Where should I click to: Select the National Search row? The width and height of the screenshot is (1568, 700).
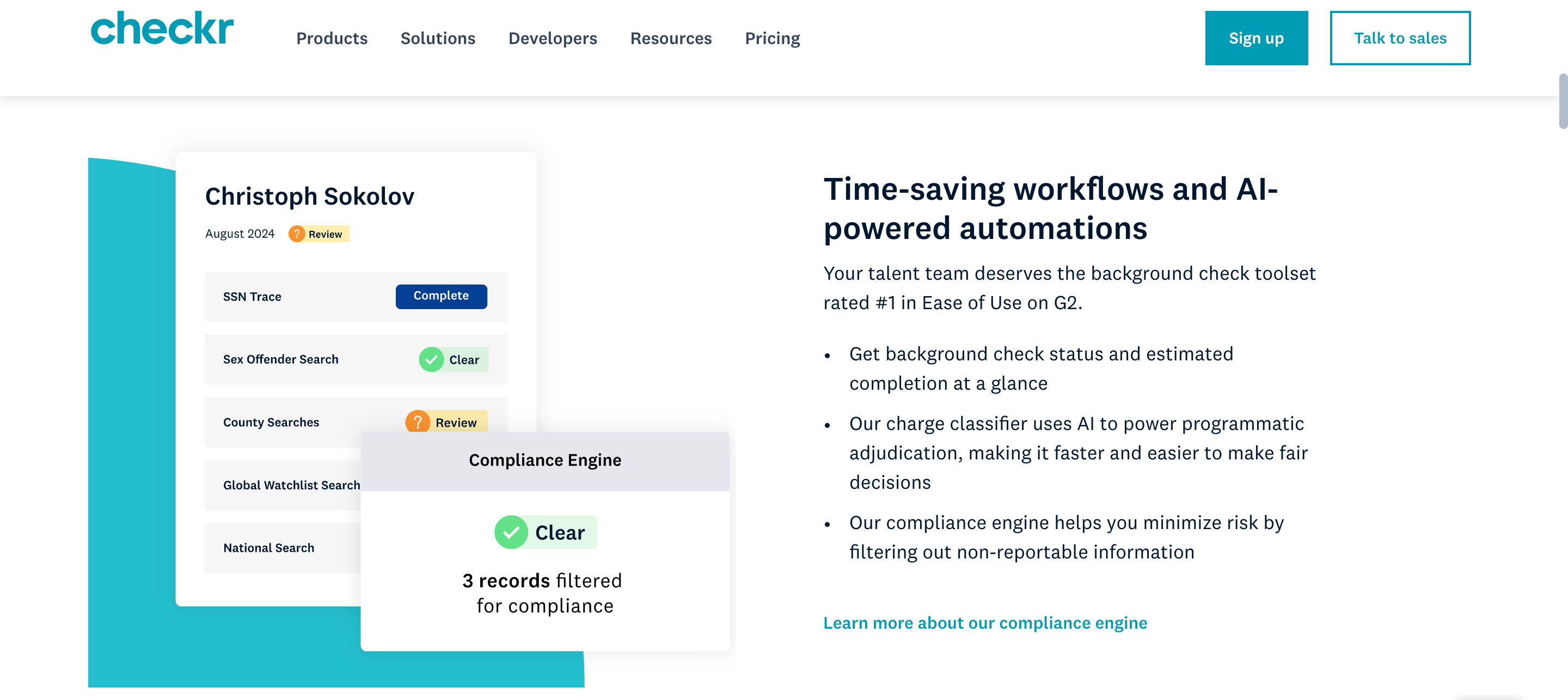(269, 548)
